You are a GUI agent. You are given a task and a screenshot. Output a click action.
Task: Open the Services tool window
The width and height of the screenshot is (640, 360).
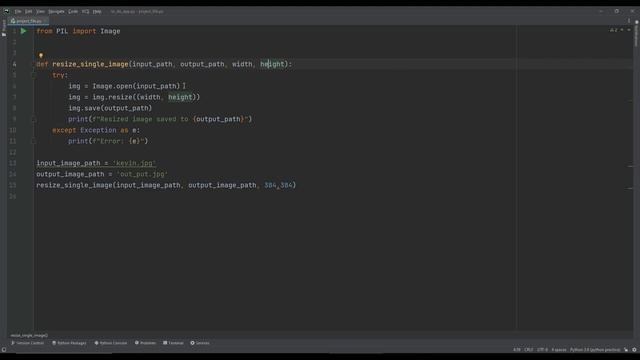click(x=200, y=343)
